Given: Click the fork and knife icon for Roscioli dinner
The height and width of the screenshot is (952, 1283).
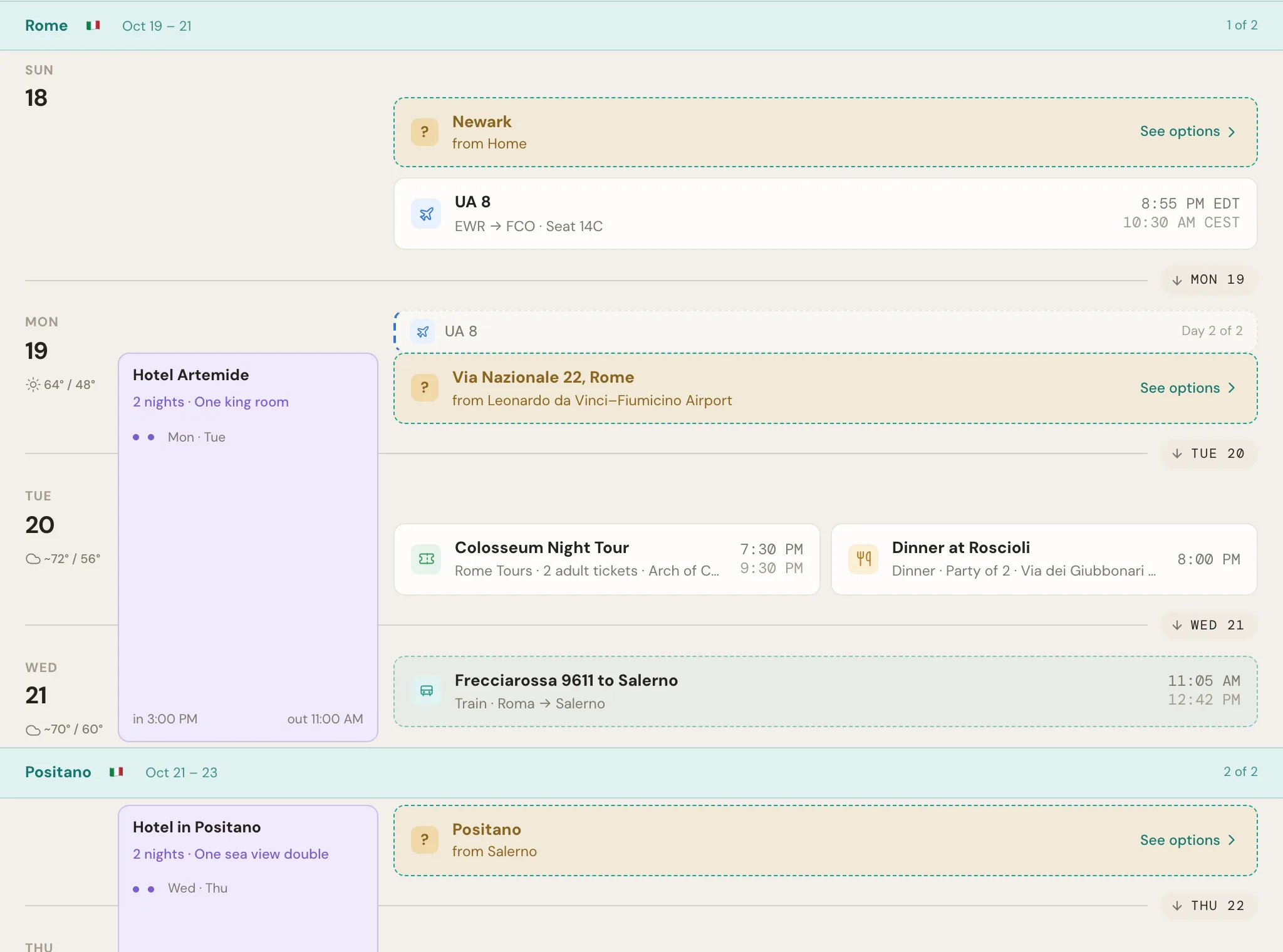Looking at the screenshot, I should [863, 559].
